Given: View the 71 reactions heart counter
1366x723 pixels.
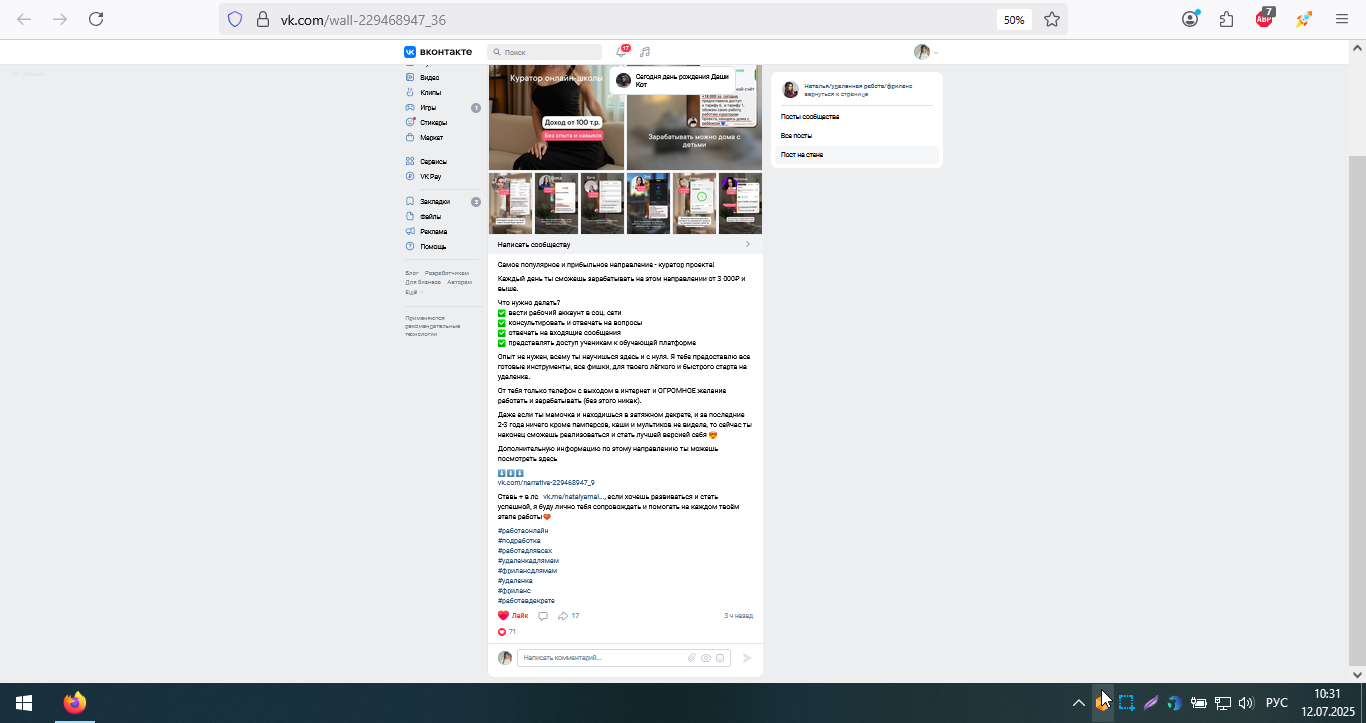Looking at the screenshot, I should click(507, 632).
